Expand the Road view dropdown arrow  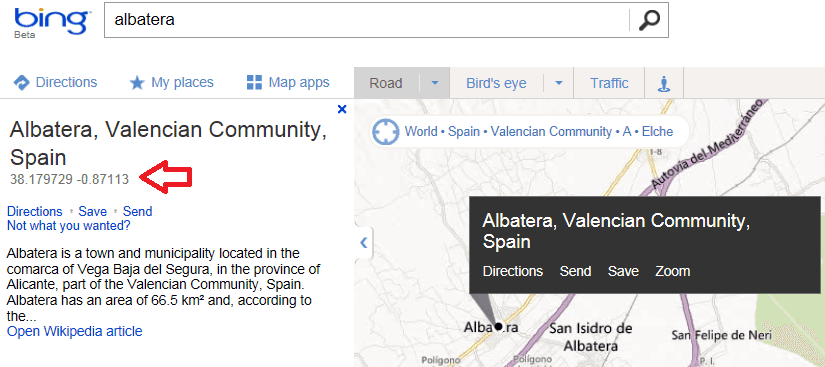click(435, 83)
